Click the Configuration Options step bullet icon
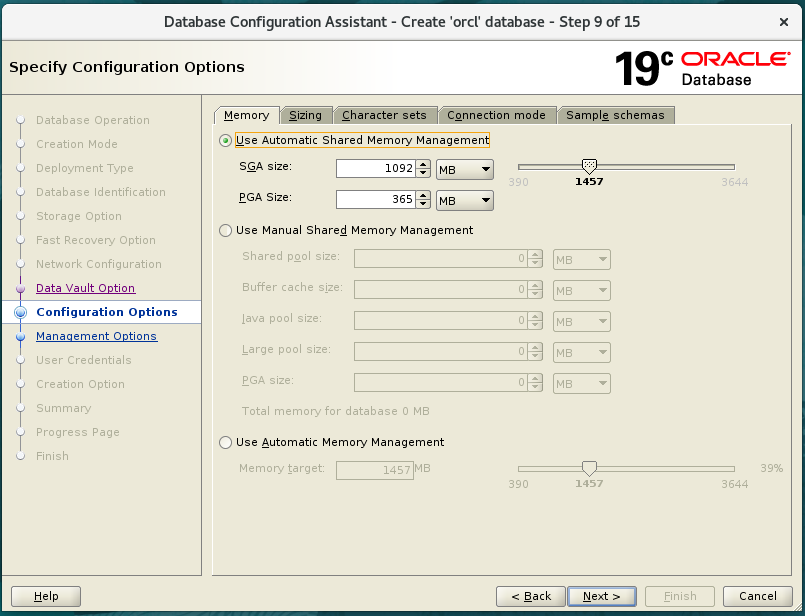Image resolution: width=805 pixels, height=616 pixels. click(21, 312)
